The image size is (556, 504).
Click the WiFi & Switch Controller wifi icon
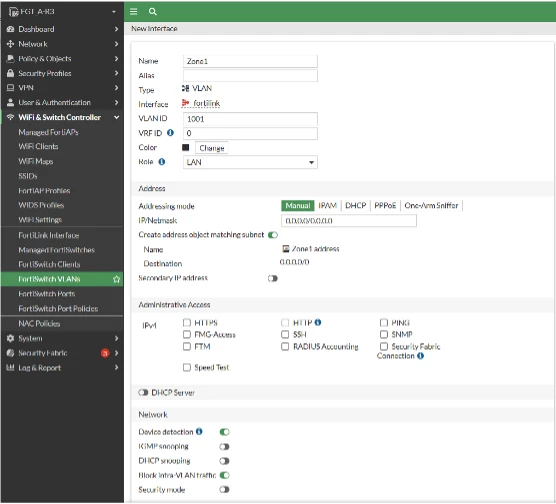click(10, 117)
